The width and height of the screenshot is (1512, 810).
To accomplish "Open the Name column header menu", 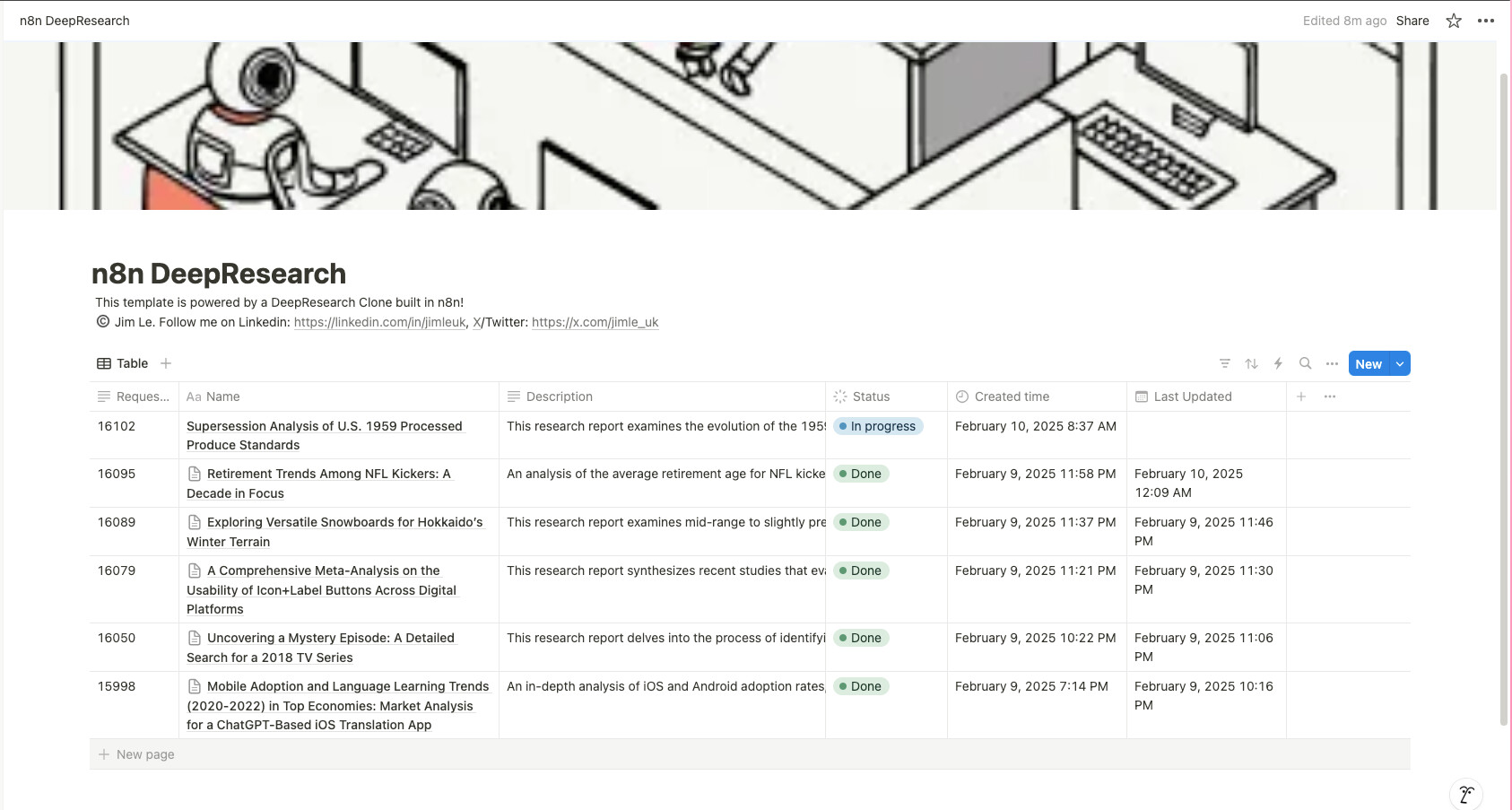I will (x=339, y=396).
